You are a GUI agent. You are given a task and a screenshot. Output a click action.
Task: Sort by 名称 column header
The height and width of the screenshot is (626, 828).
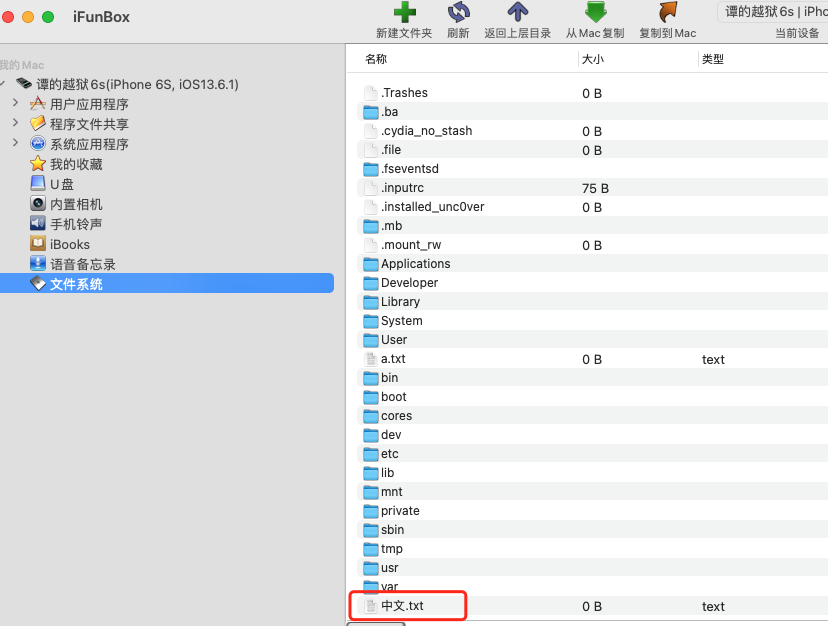click(376, 59)
